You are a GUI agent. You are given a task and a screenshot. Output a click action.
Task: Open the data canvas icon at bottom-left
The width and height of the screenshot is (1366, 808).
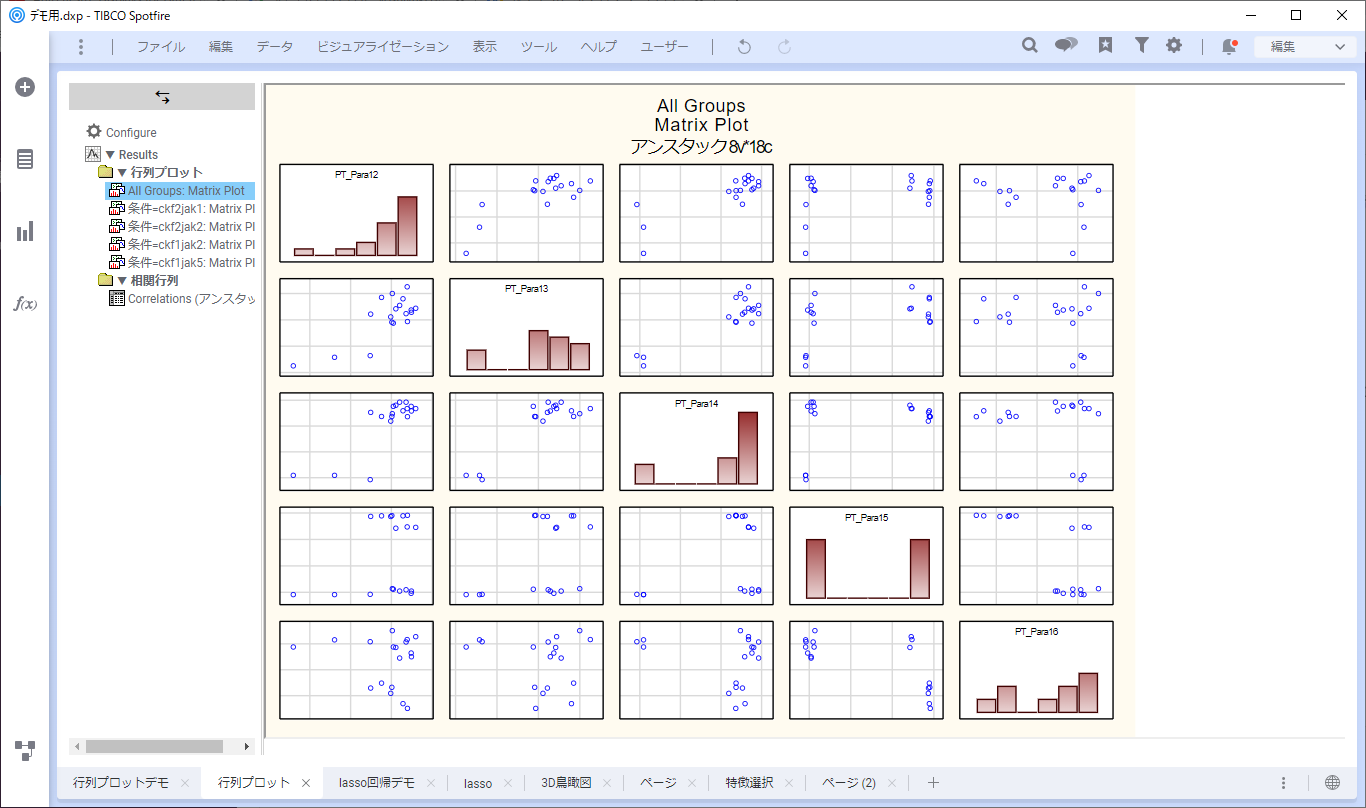[25, 750]
